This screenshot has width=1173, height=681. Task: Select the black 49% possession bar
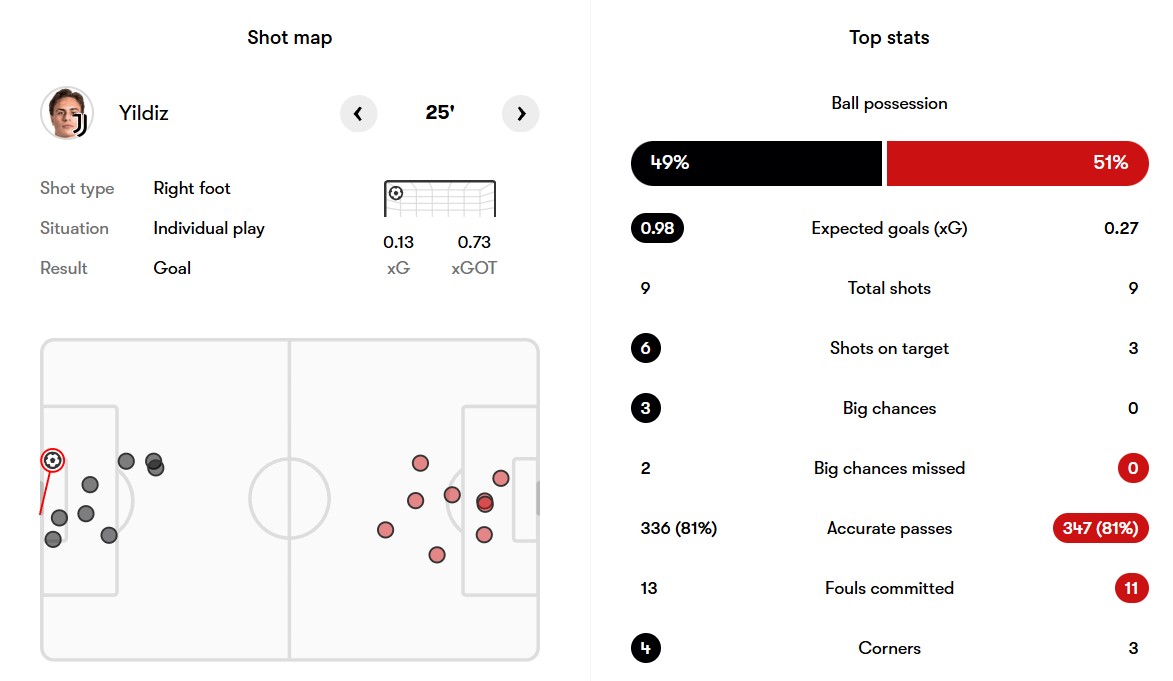756,163
